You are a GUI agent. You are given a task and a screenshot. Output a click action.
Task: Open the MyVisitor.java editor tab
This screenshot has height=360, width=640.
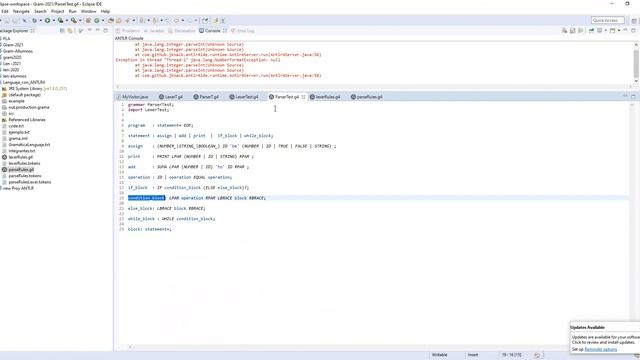click(132, 97)
